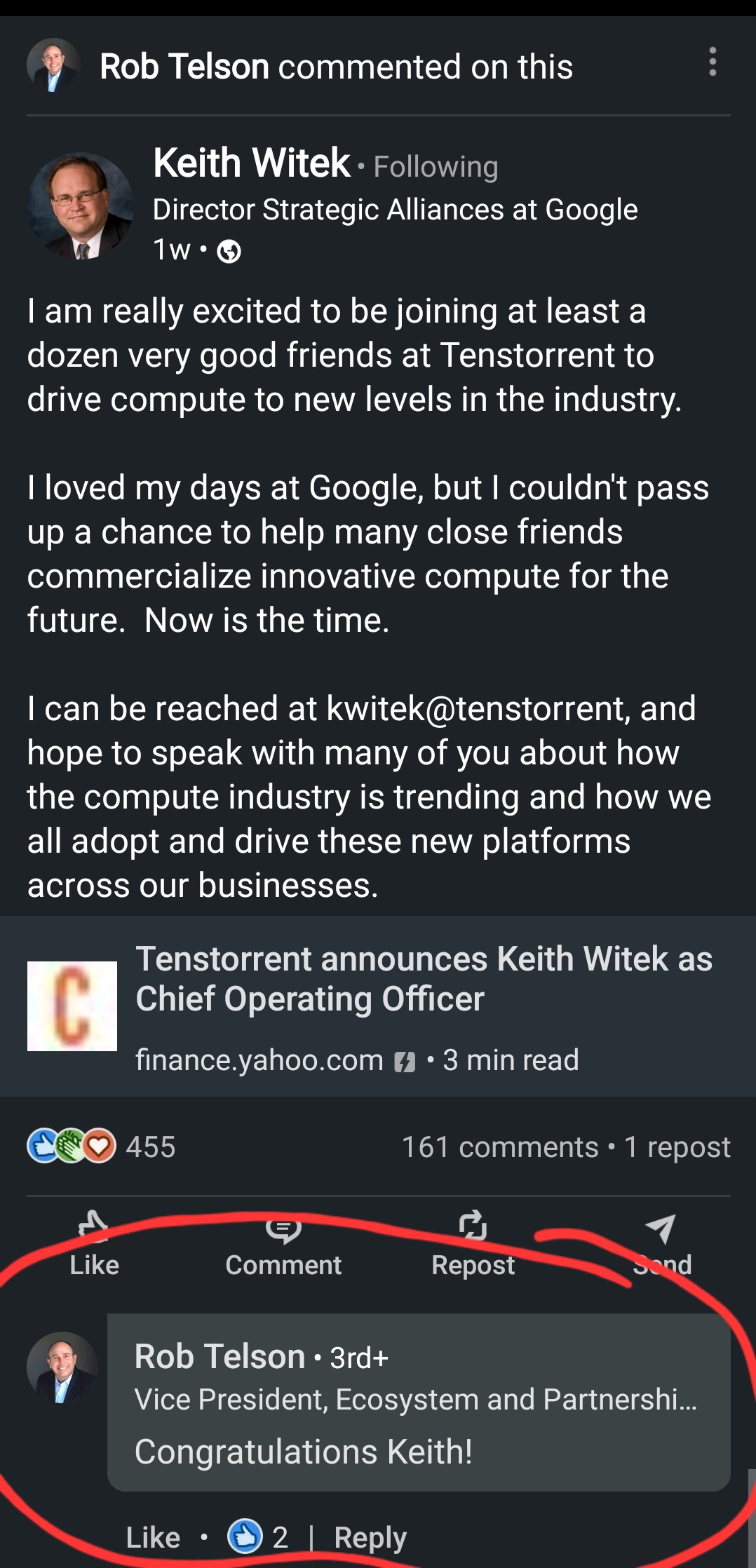Screen dimensions: 756x1568
Task: Open Keith Witek's profile photo
Action: (x=80, y=206)
